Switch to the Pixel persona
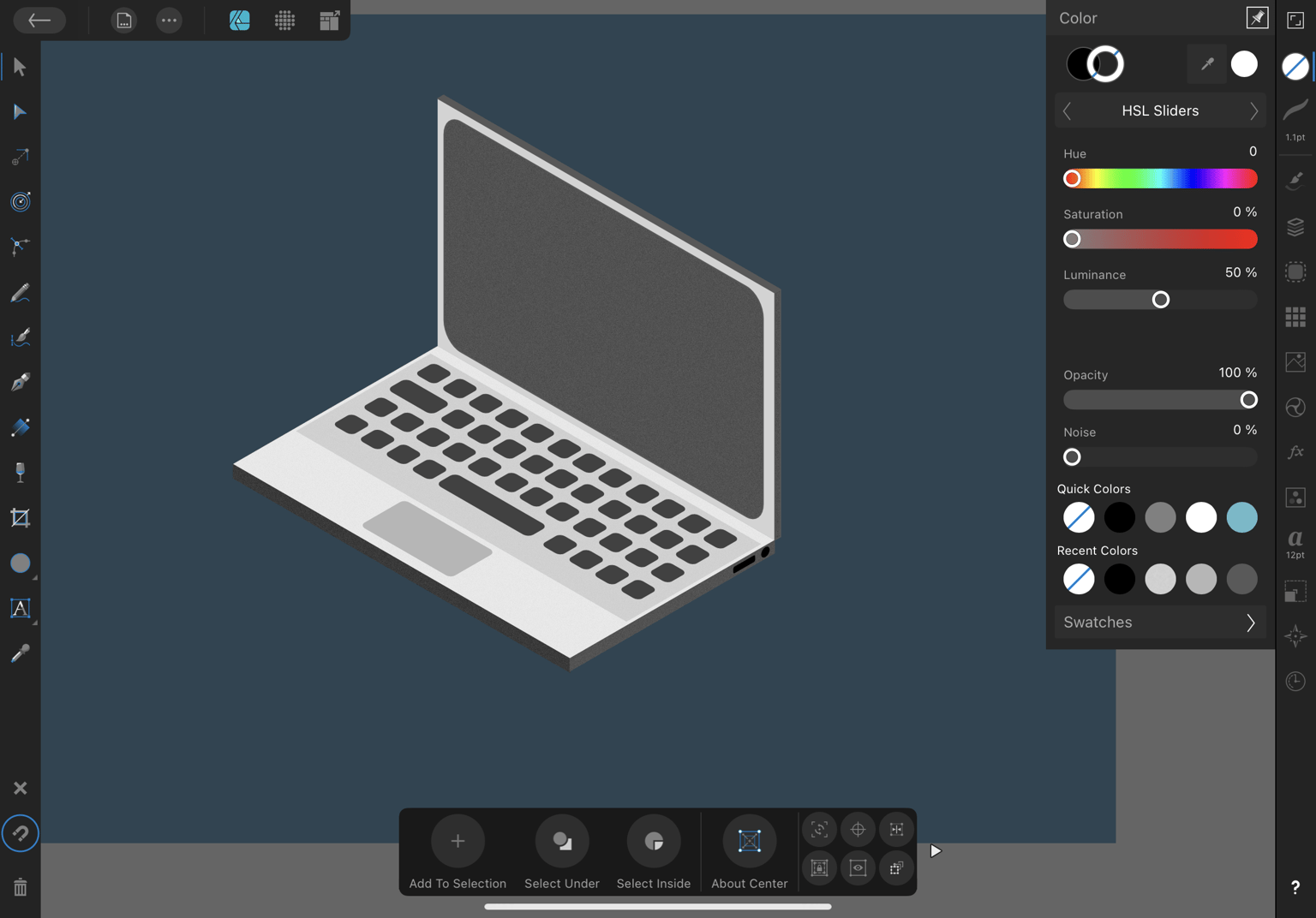Image resolution: width=1316 pixels, height=918 pixels. click(285, 20)
